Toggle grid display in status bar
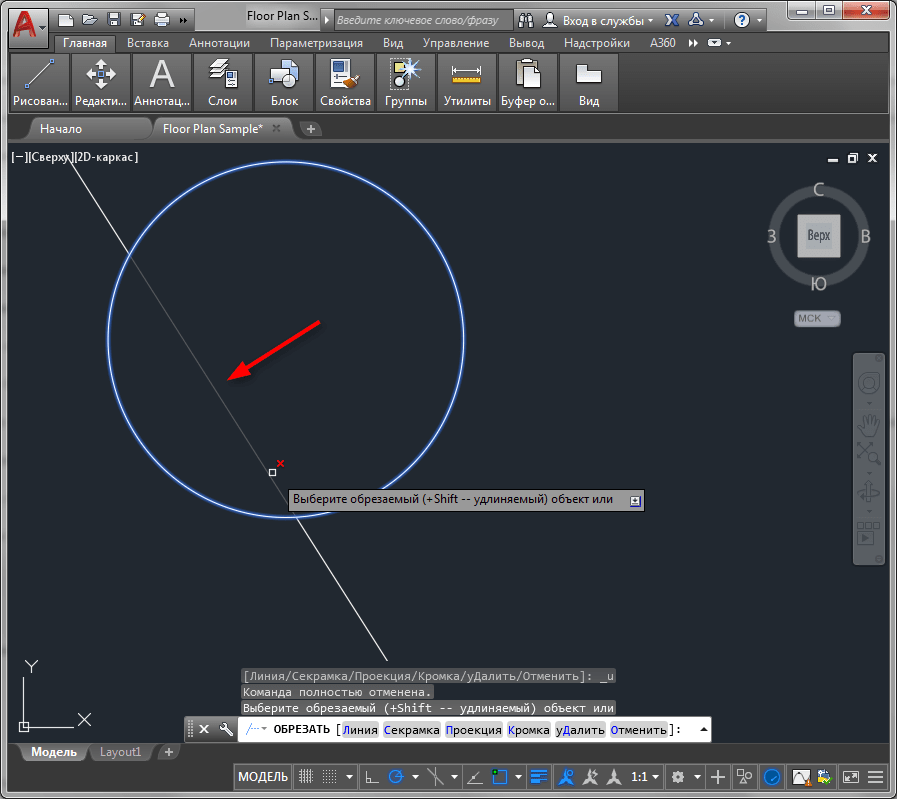The image size is (897, 799). pyautogui.click(x=306, y=776)
